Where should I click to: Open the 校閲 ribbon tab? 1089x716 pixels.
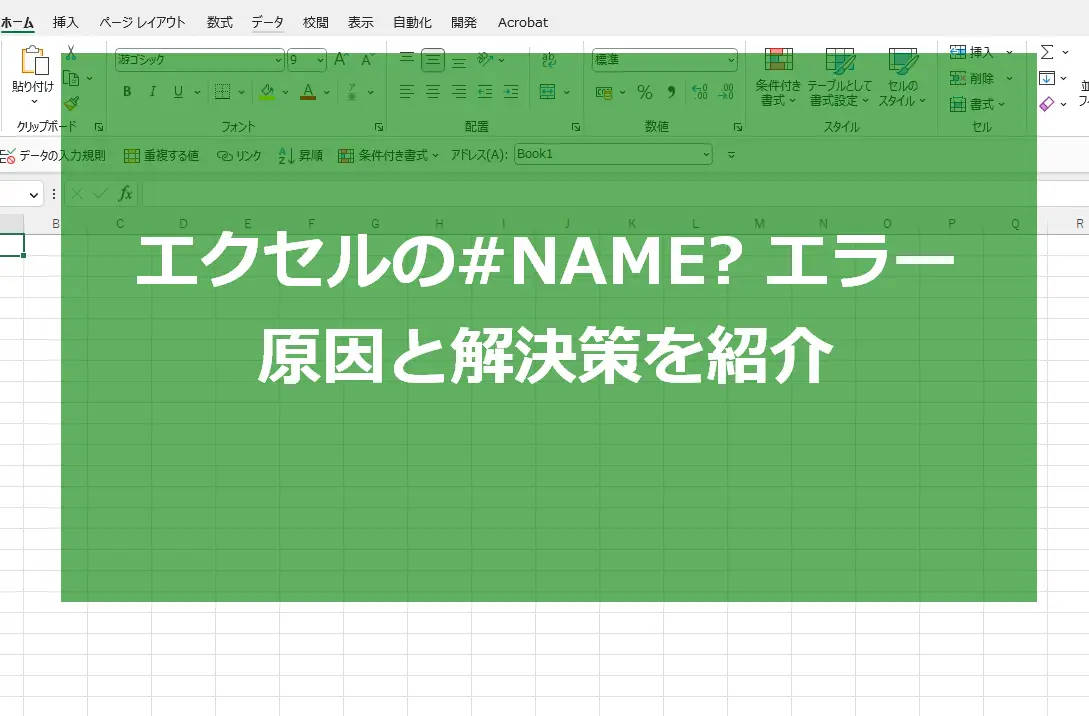(x=316, y=22)
